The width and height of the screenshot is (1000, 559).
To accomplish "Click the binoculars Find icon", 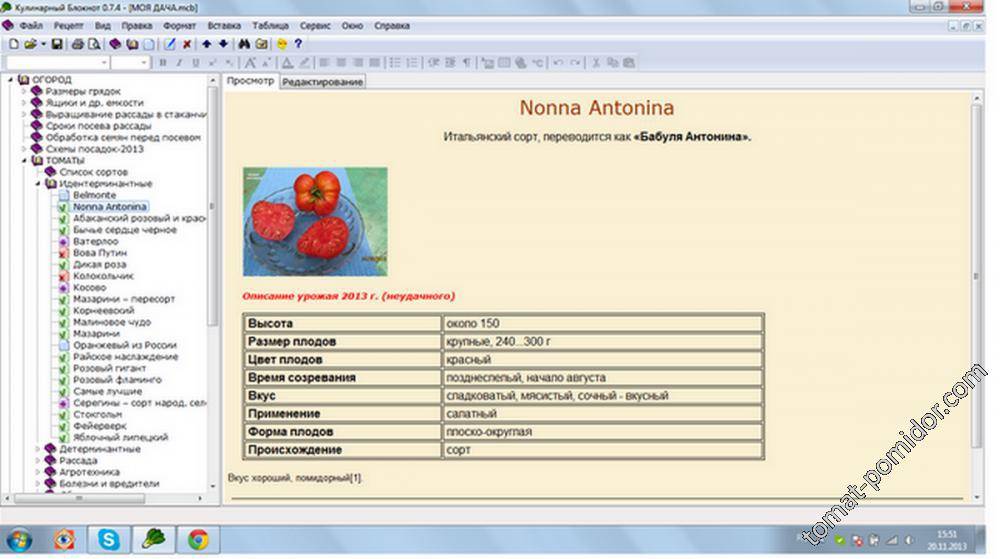I will 244,44.
